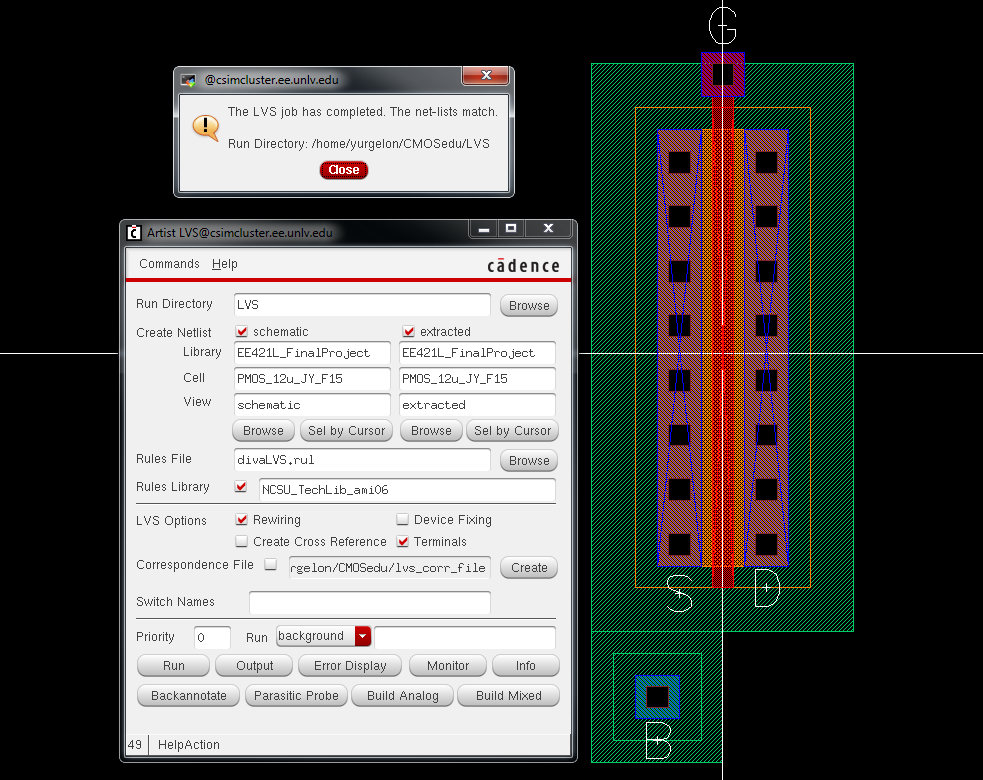Click the Run button to start LVS
This screenshot has width=983, height=780.
pyautogui.click(x=173, y=666)
